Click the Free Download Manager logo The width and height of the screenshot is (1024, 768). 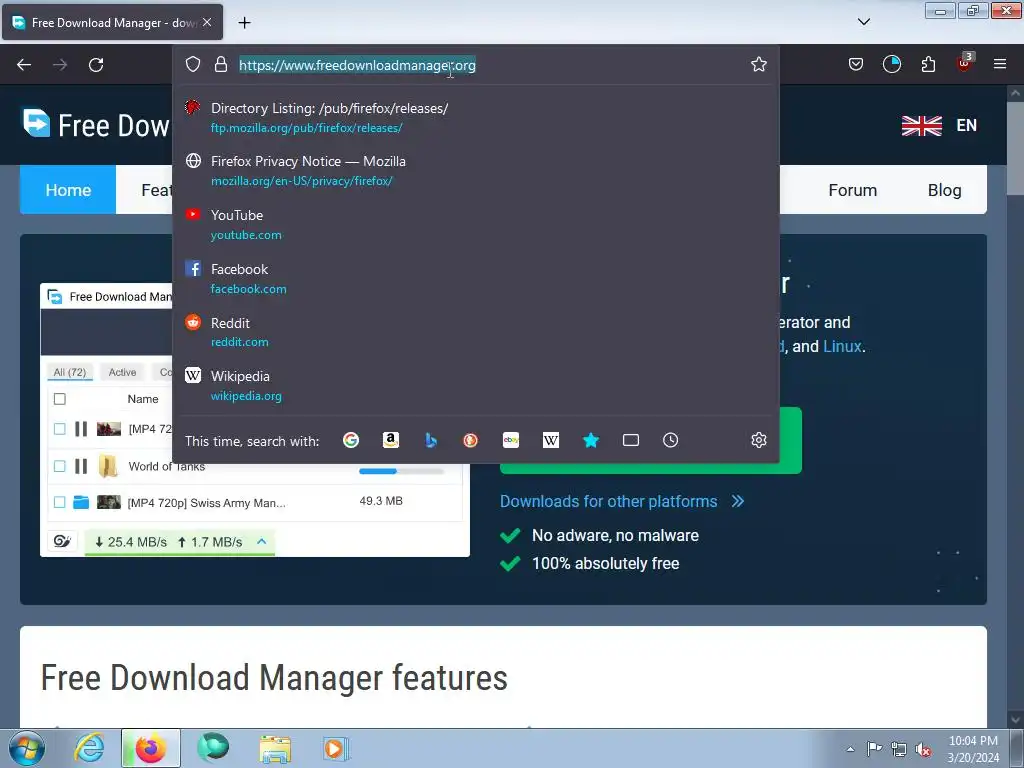point(96,125)
